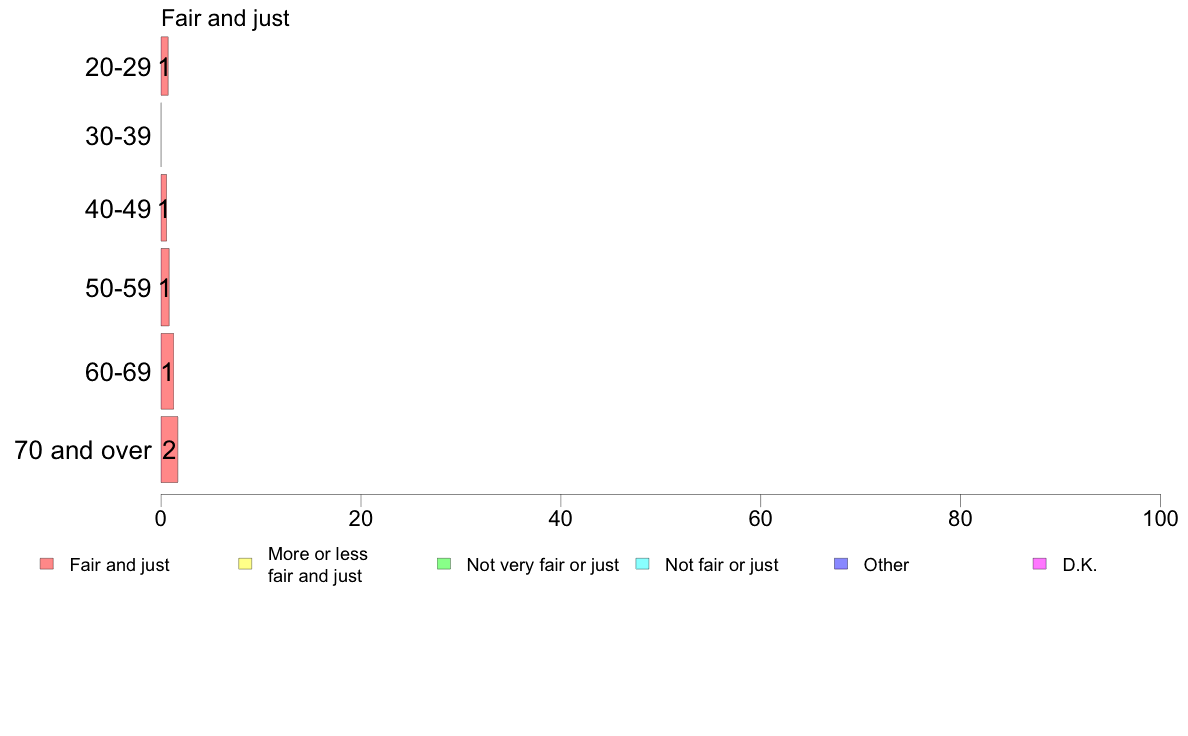Screen dimensions: 1188x736
Task: Click the D.K. legend label
Action: tap(1080, 565)
